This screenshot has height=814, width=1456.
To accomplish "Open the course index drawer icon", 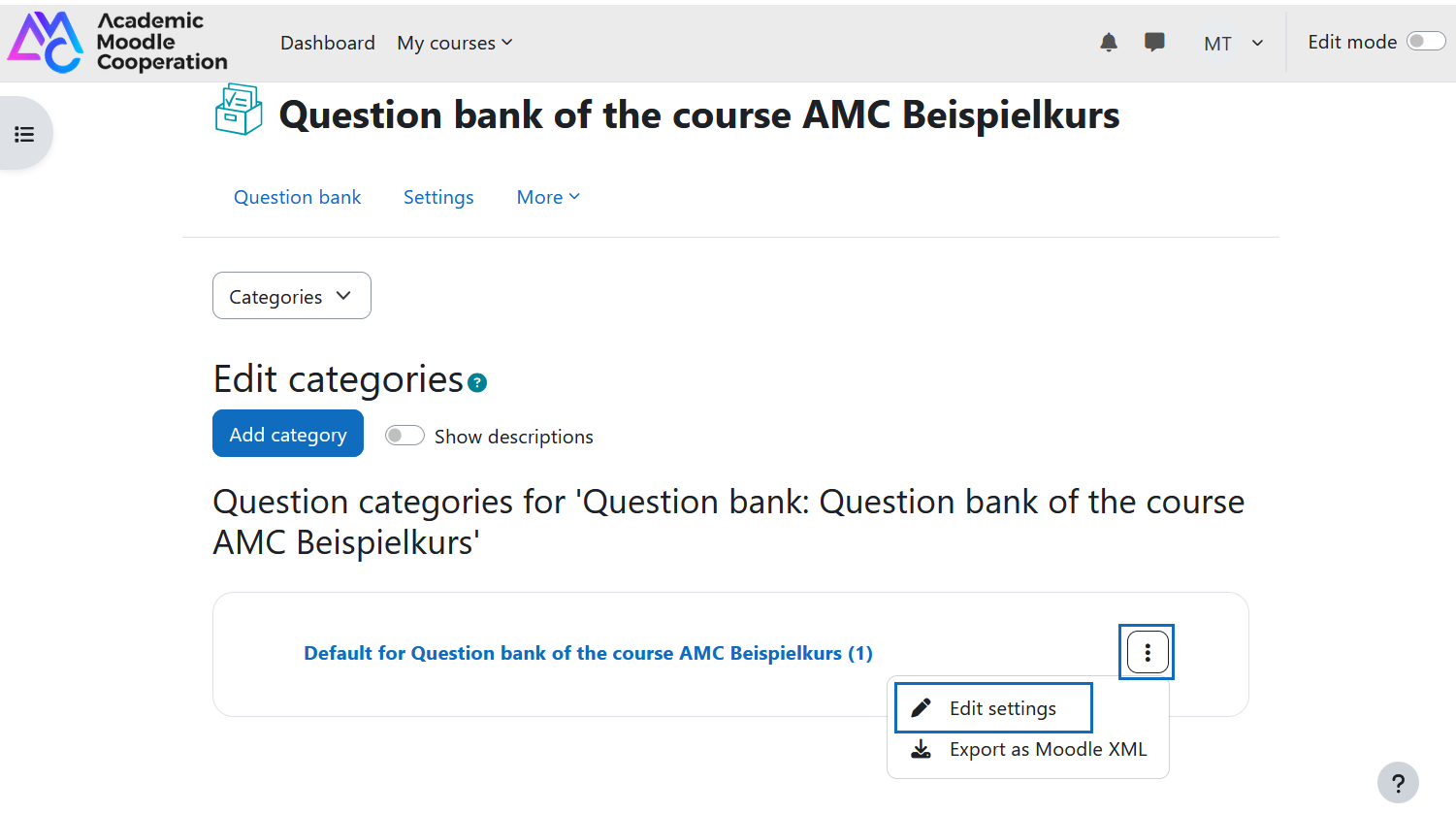I will (24, 134).
